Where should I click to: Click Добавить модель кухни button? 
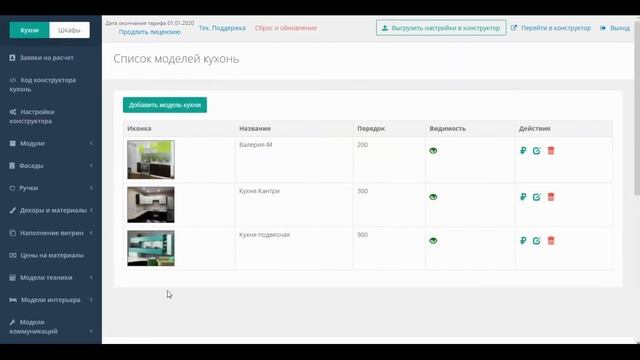click(x=165, y=105)
